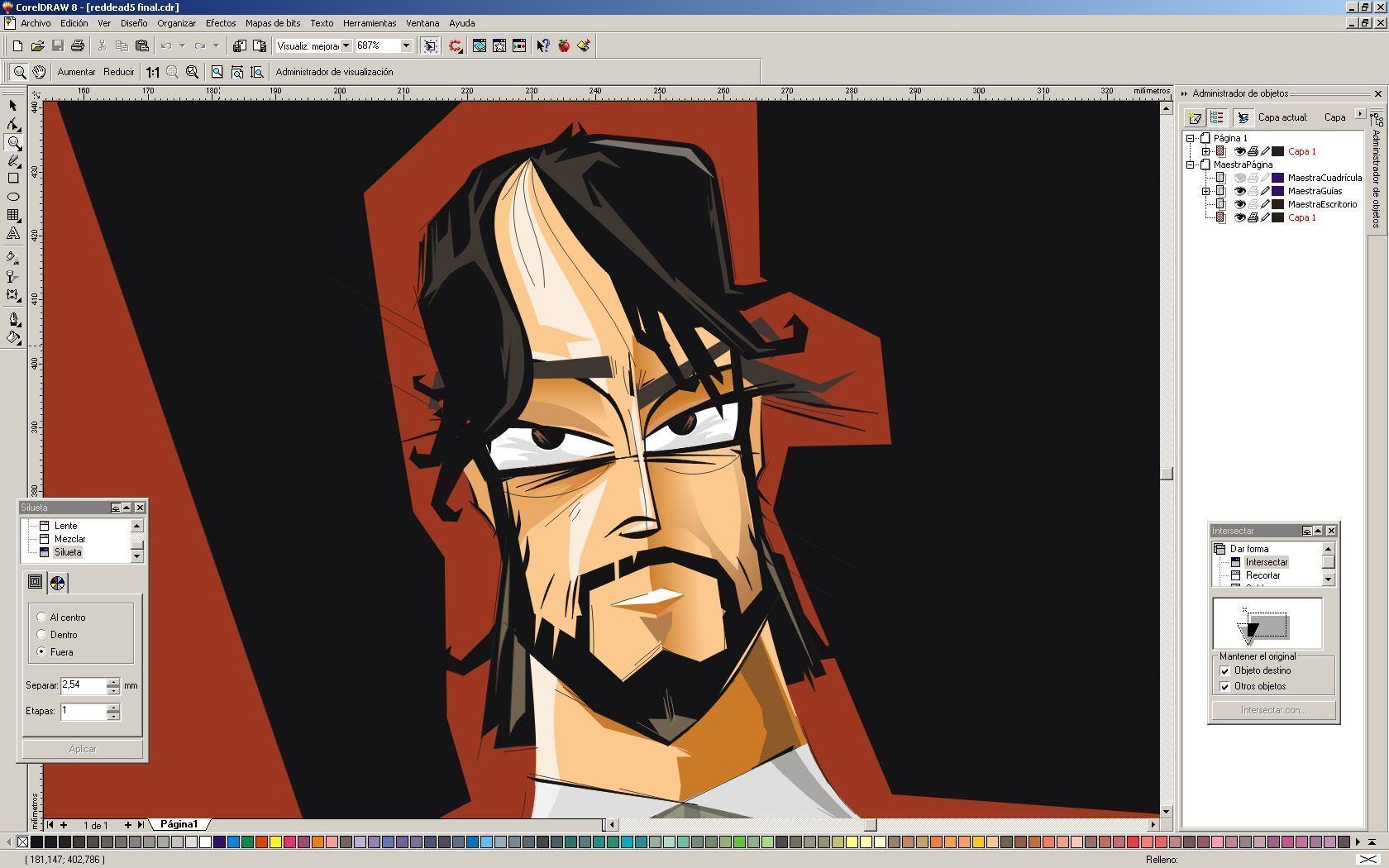Toggle the 'Objeto destino' checkbox
Screen dimensions: 1389x868
1224,670
